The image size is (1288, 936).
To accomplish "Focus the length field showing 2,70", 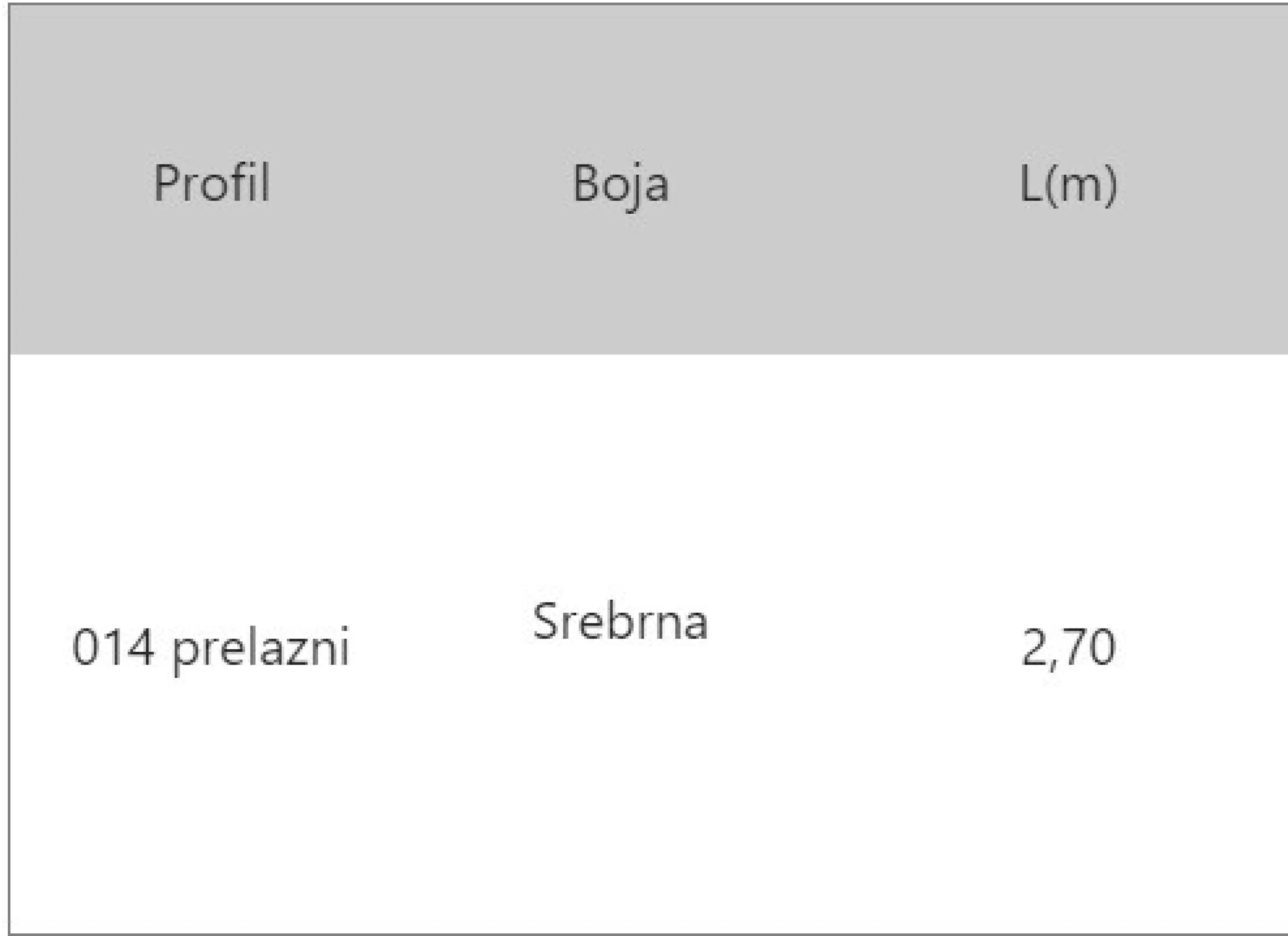I will [1068, 647].
